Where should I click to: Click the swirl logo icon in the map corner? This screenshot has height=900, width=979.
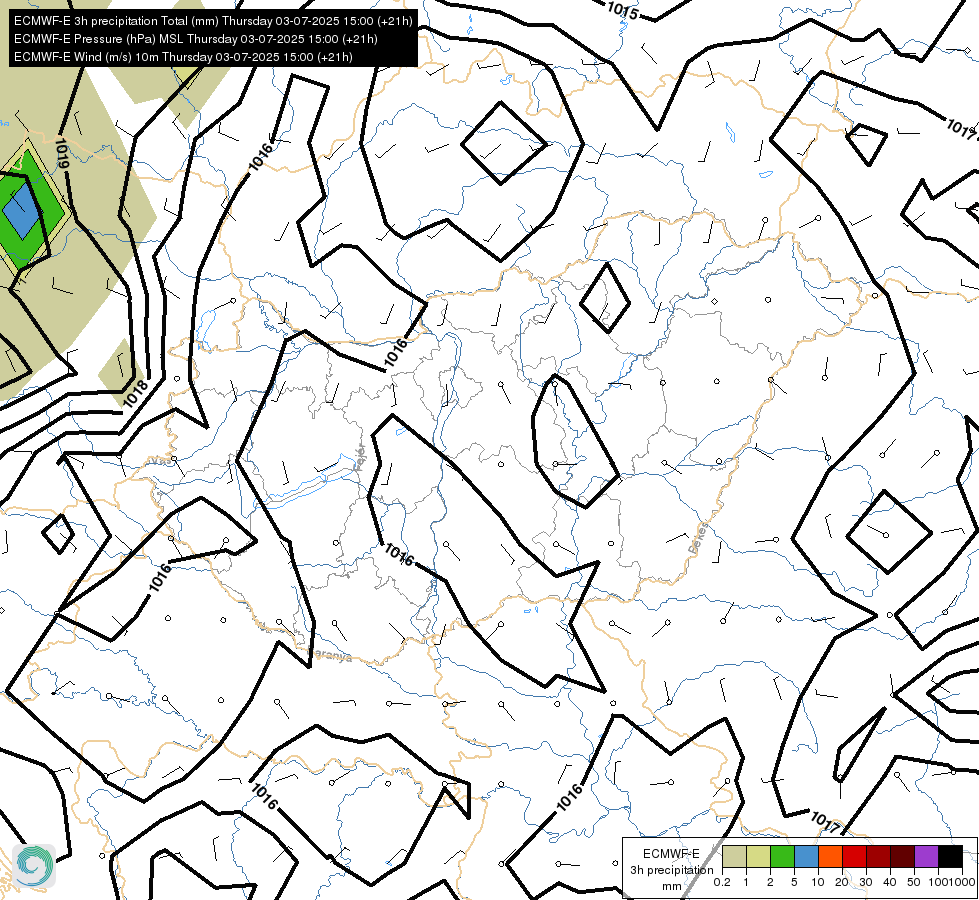(34, 866)
